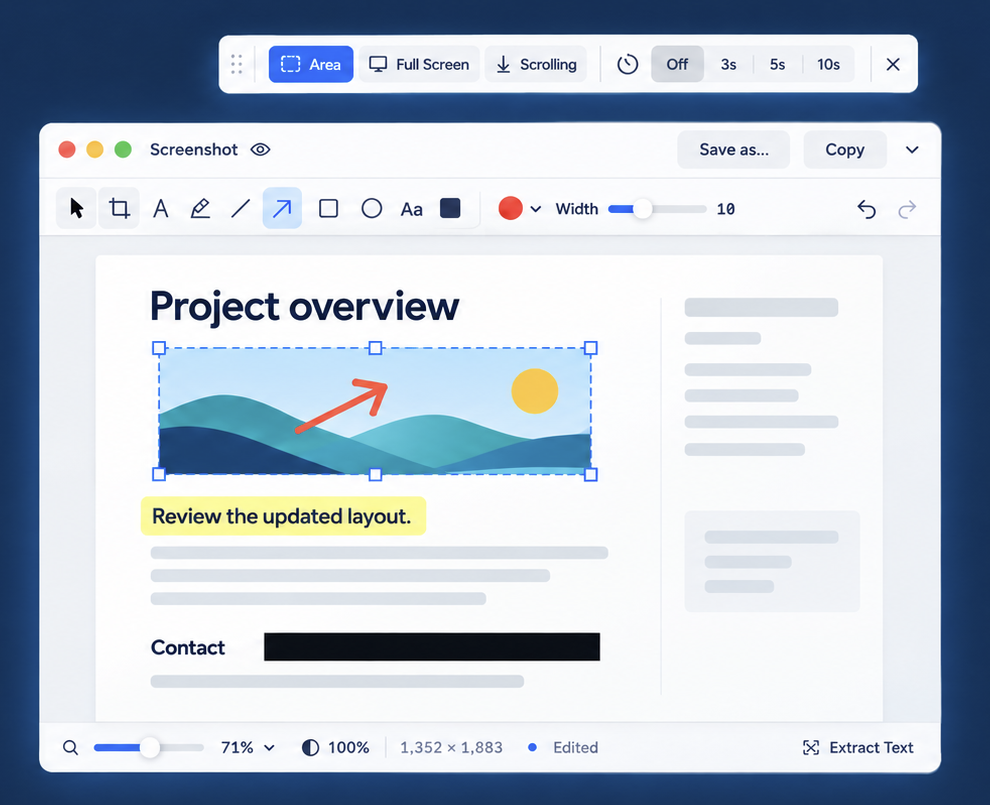Viewport: 990px width, 805px height.
Task: Pick the highlighter pen tool
Action: (200, 208)
